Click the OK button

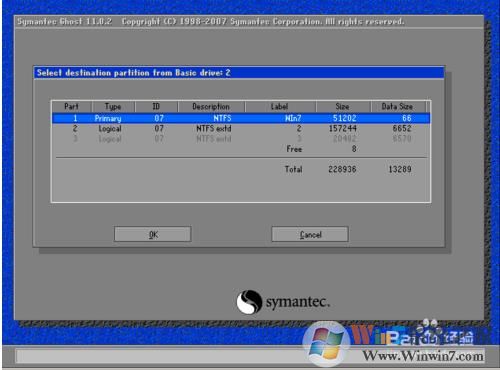153,234
